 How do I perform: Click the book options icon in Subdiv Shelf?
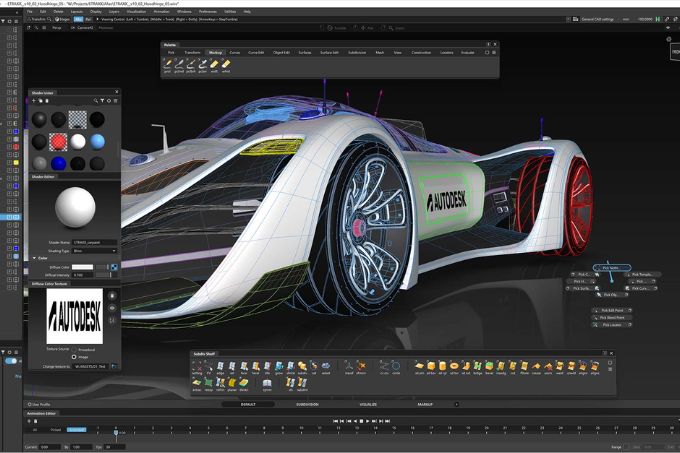(267, 383)
